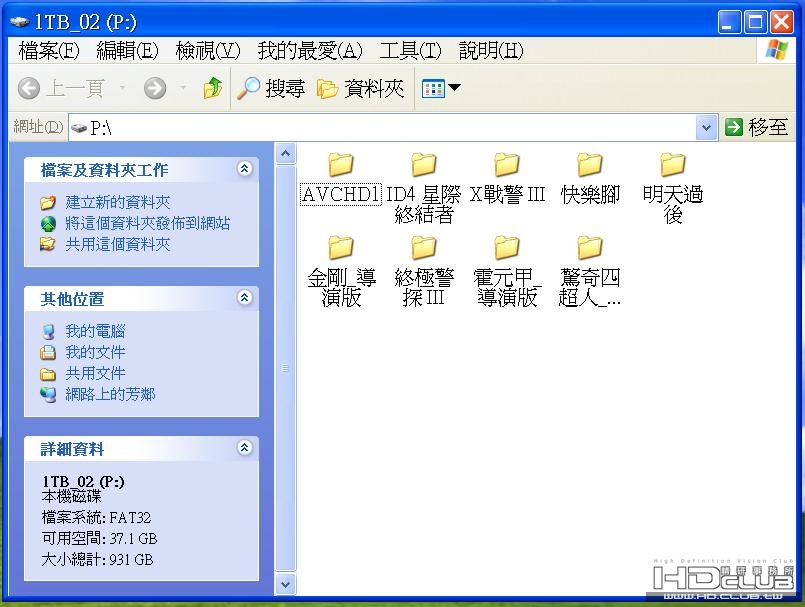This screenshot has height=607, width=805.
Task: Click the X戰警 III folder name label
Action: click(x=507, y=195)
